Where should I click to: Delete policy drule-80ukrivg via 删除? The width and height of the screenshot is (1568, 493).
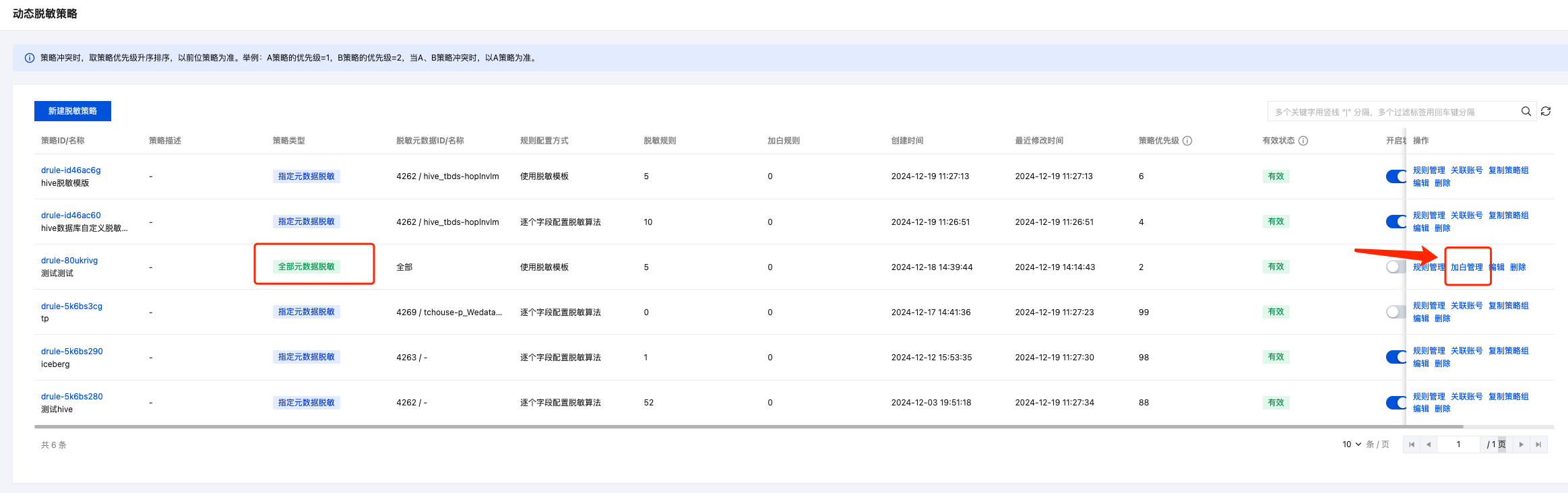pyautogui.click(x=1518, y=267)
